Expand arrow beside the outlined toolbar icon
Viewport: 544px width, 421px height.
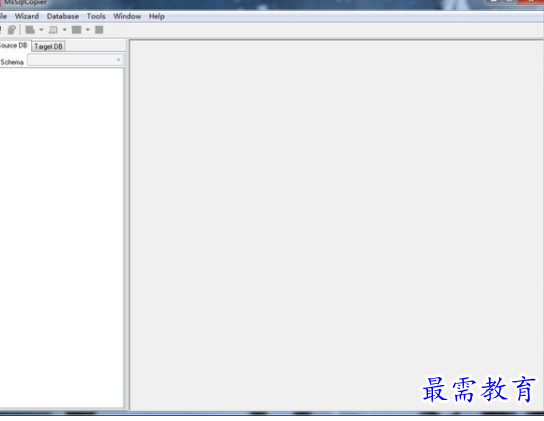point(65,30)
